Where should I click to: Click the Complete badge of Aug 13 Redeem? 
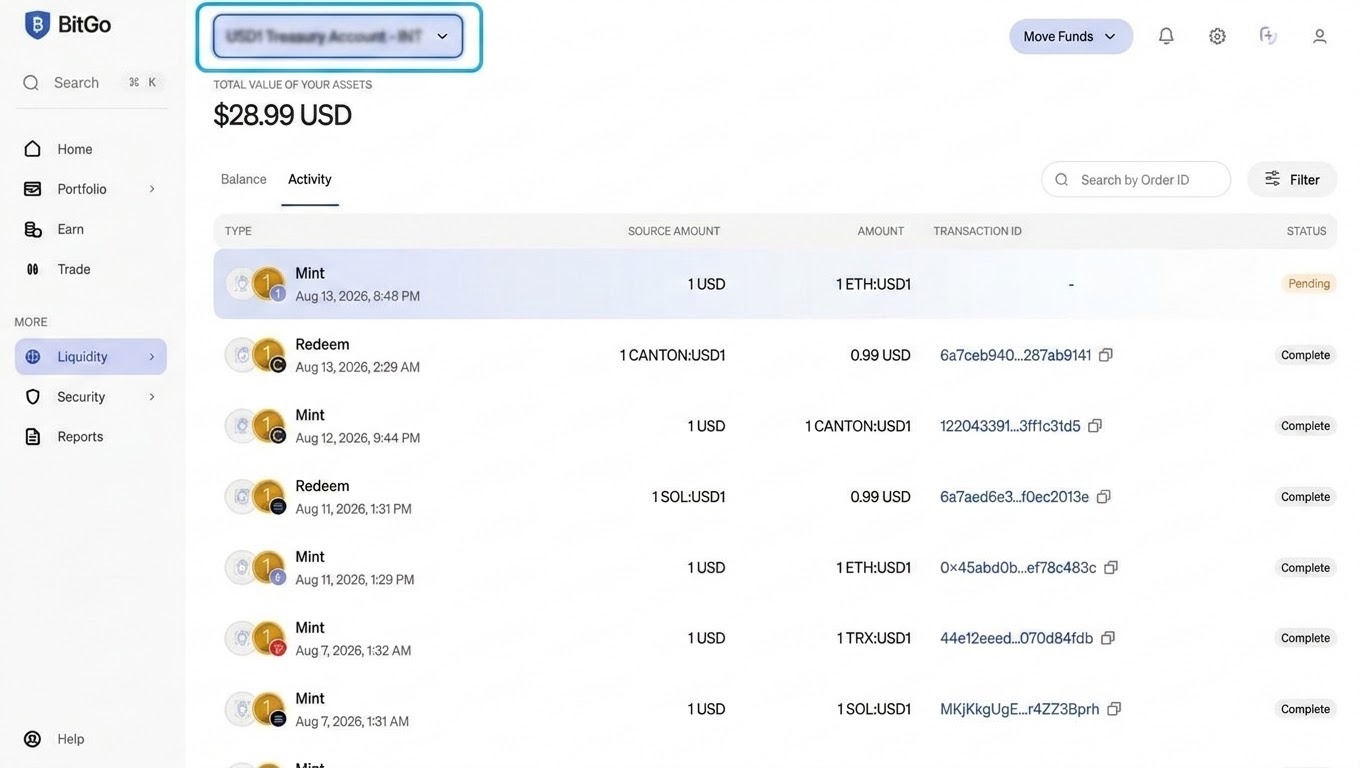(x=1305, y=355)
